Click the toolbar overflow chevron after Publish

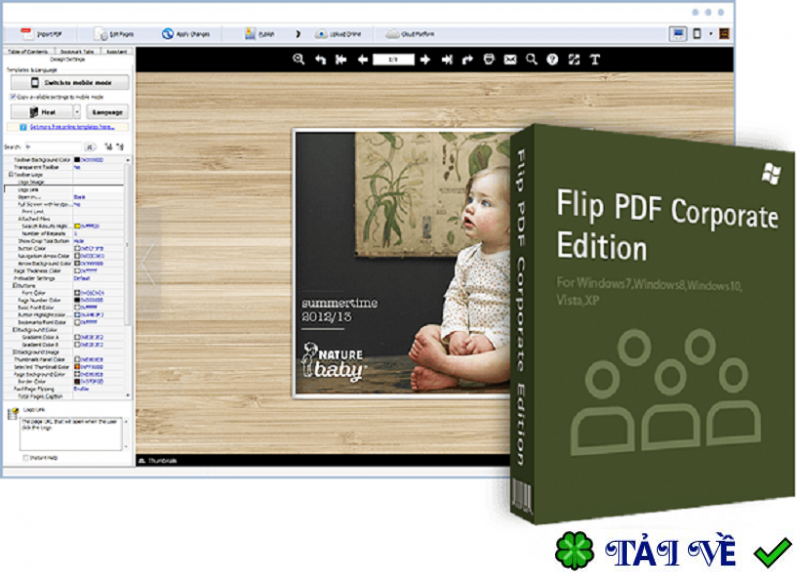(x=298, y=34)
